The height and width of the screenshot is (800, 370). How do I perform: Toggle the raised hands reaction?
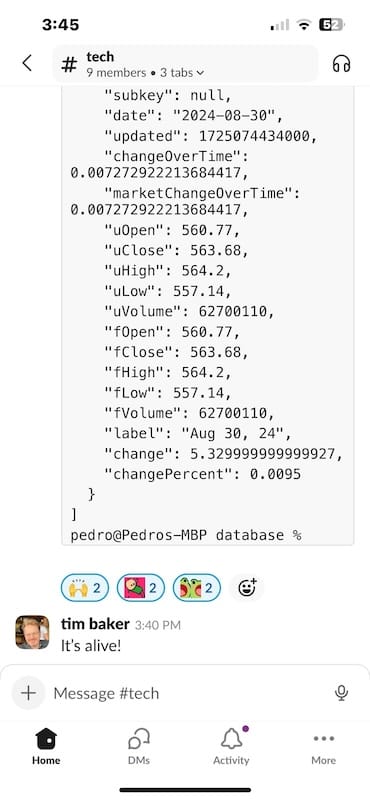click(x=85, y=588)
